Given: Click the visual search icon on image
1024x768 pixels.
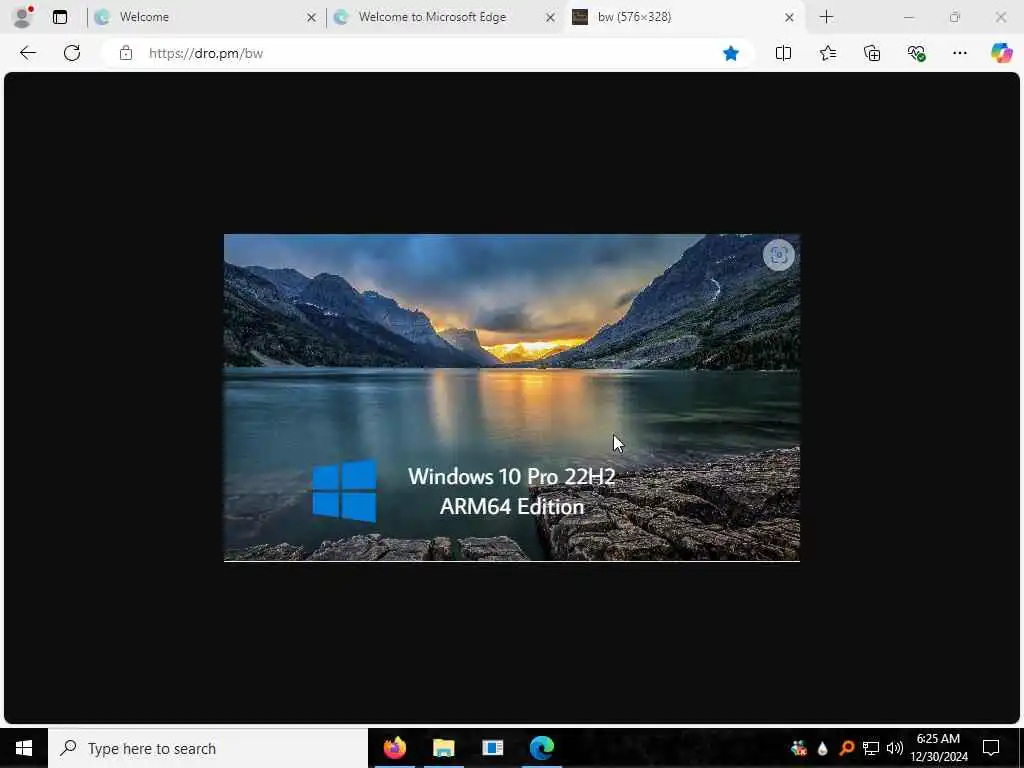Looking at the screenshot, I should click(x=778, y=255).
